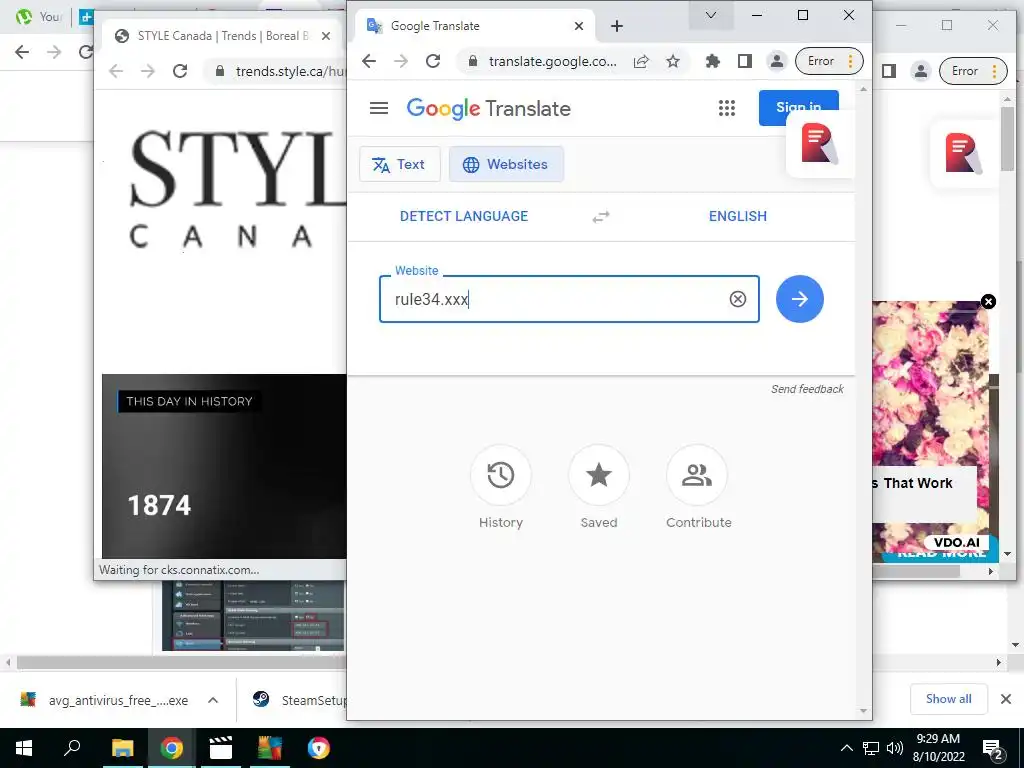Click the Website URL input field
Viewport: 1024px width, 768px height.
(x=569, y=299)
